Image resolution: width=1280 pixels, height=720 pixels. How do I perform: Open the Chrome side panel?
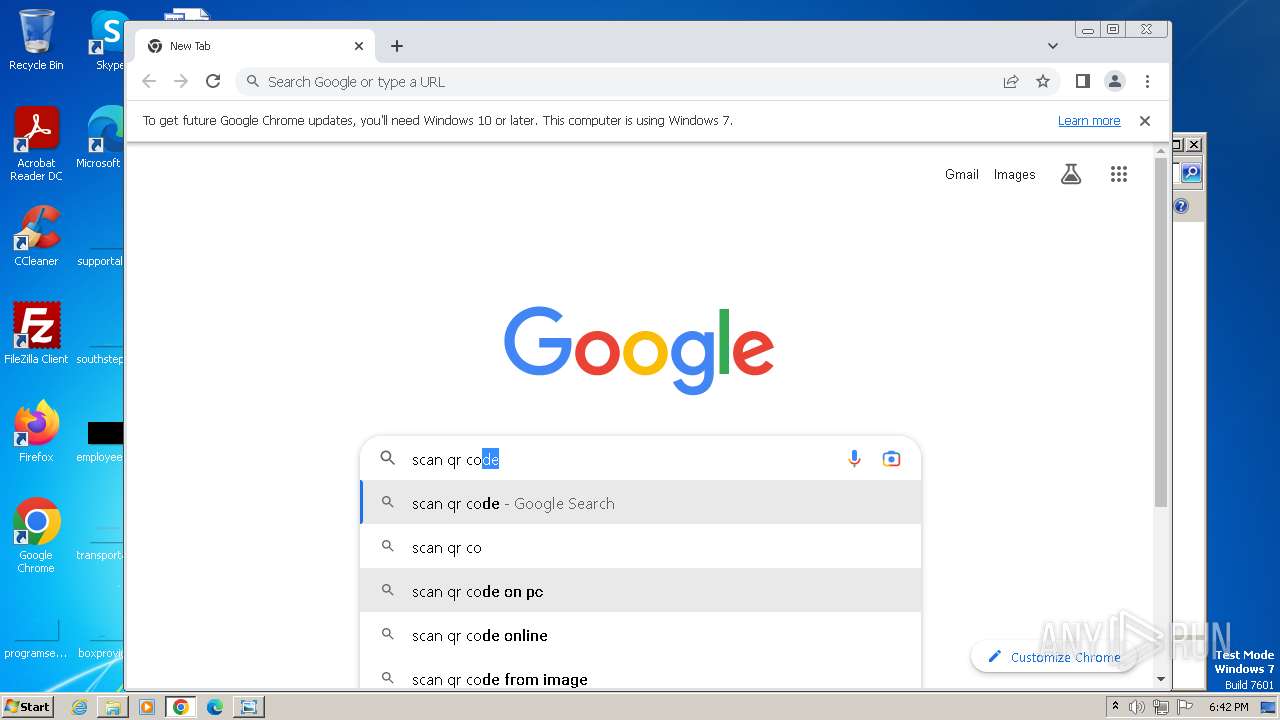point(1082,81)
